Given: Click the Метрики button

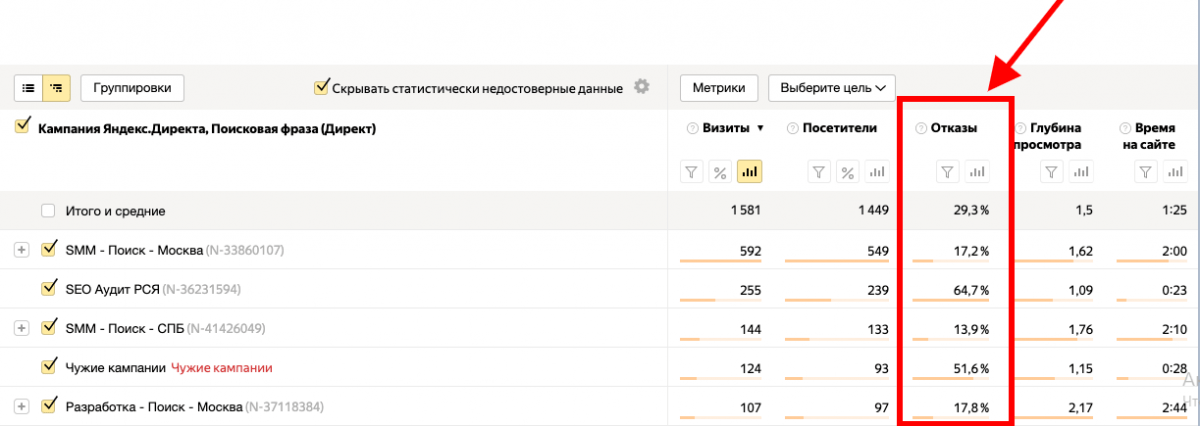Looking at the screenshot, I should 719,88.
